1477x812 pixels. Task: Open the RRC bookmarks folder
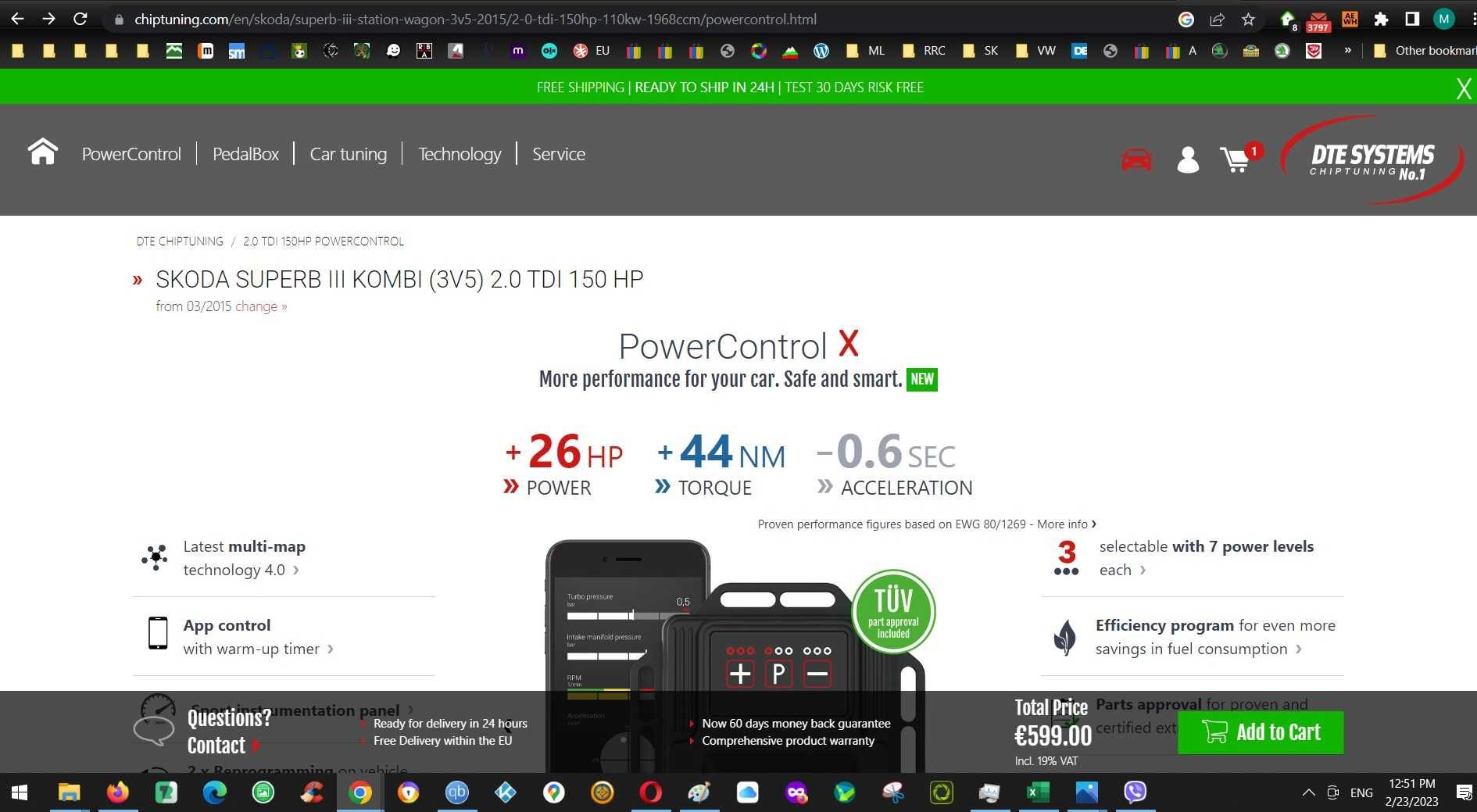[x=923, y=51]
